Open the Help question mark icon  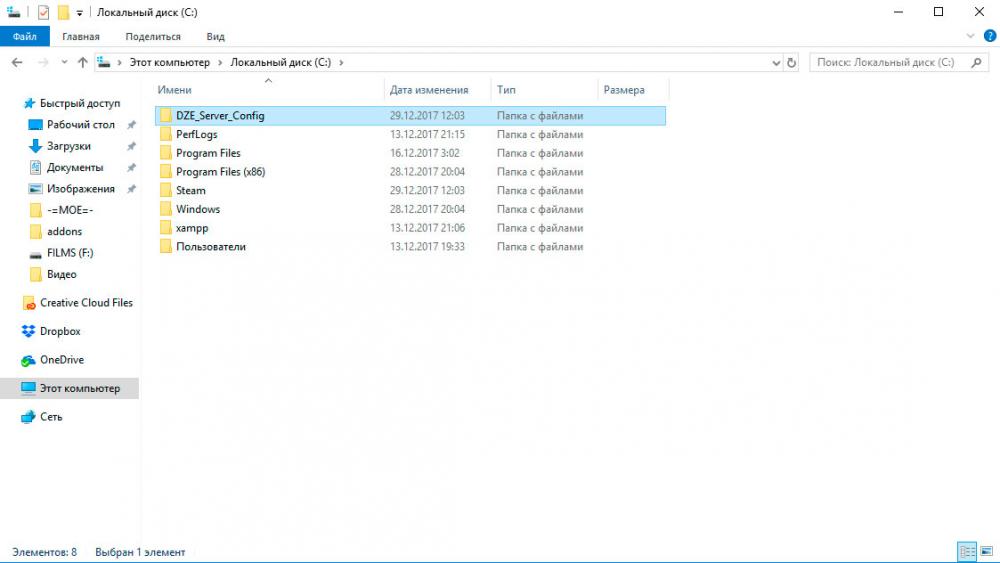pyautogui.click(x=989, y=36)
